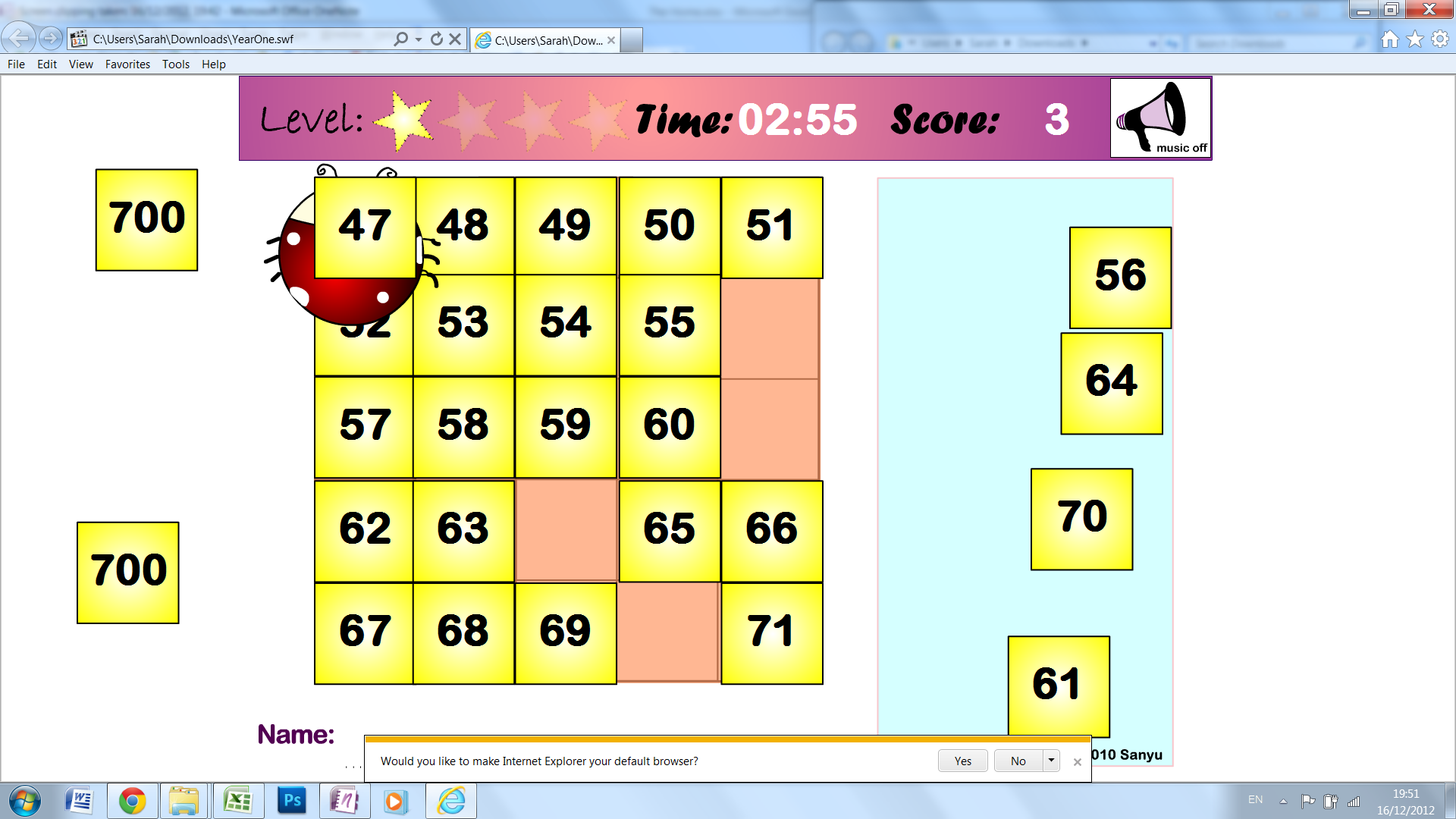The image size is (1456, 819).
Task: Launch Google Chrome from the taskbar
Action: pos(132,801)
